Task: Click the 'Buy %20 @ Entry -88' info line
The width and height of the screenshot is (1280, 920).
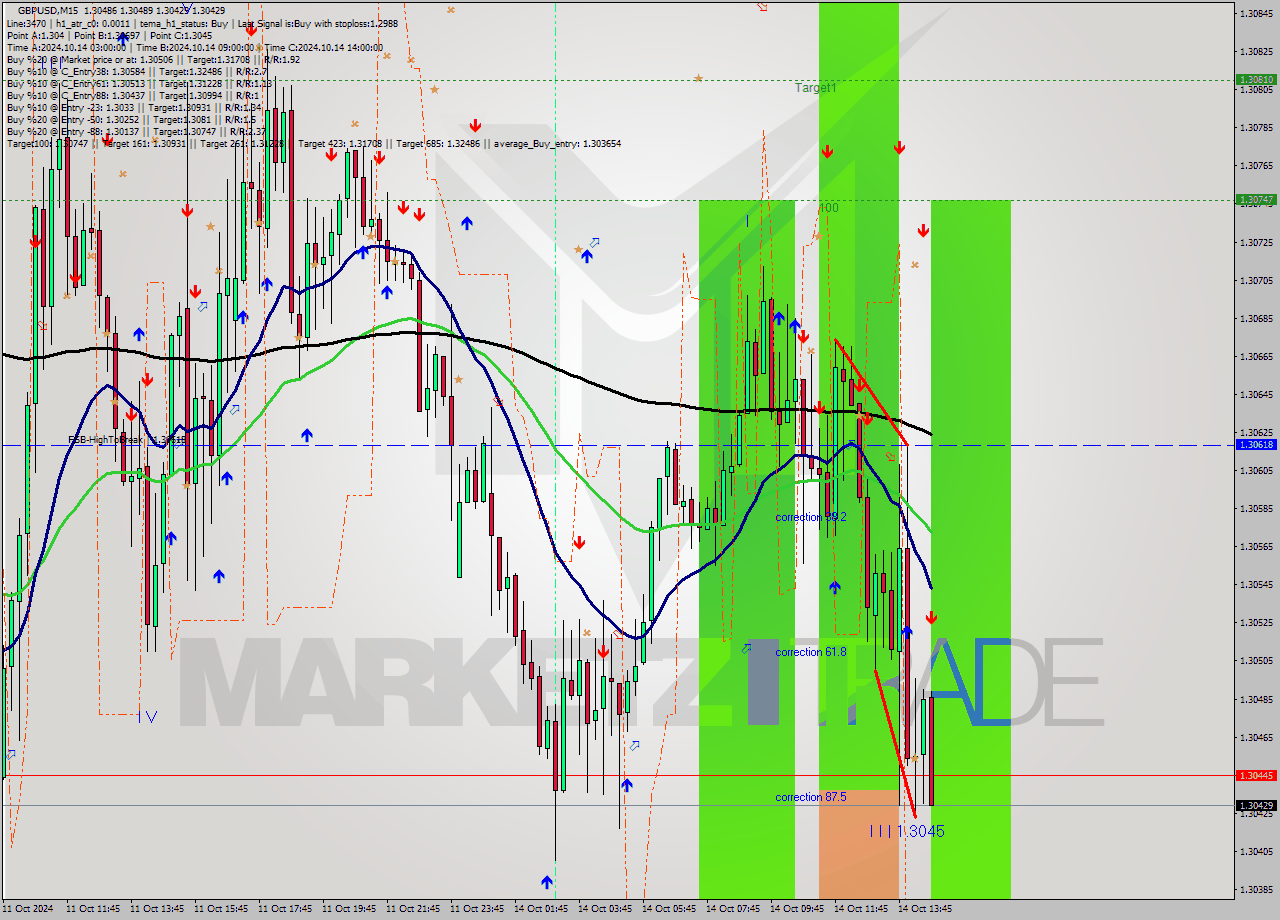Action: [x=136, y=131]
